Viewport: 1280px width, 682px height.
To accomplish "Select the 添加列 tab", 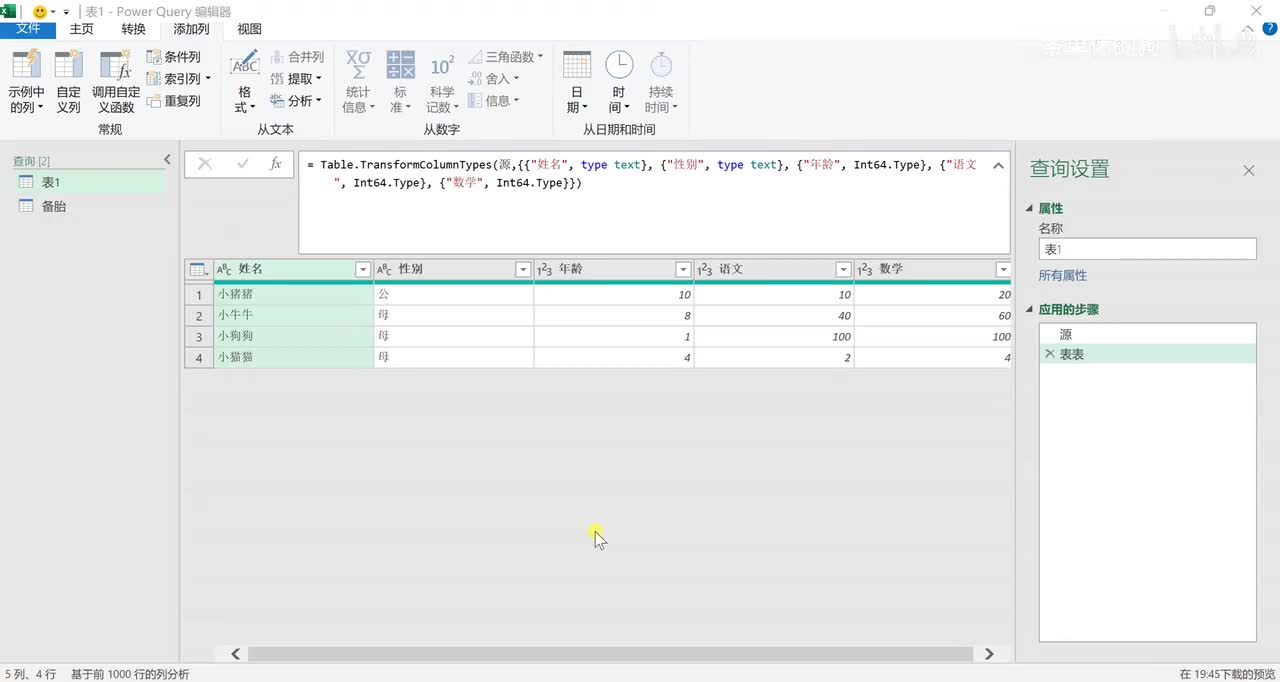I will coord(192,29).
